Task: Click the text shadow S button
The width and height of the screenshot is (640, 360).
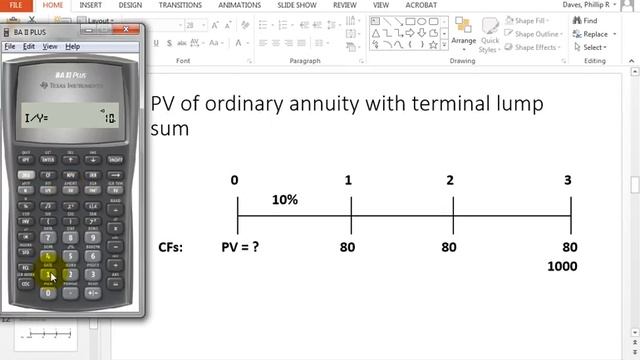Action: 169,43
